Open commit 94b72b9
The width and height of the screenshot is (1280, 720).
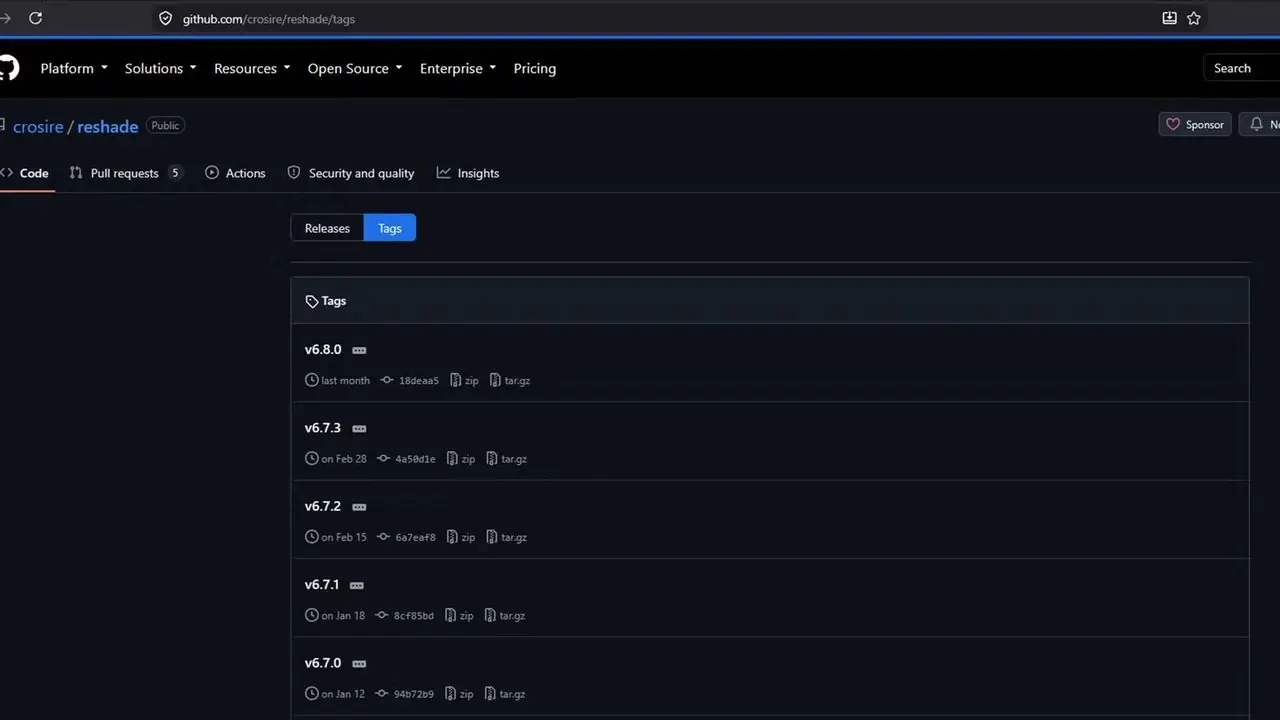[405, 694]
